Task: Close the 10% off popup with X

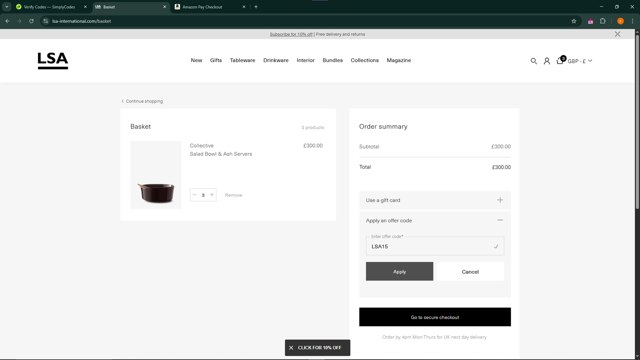Action: [291, 348]
